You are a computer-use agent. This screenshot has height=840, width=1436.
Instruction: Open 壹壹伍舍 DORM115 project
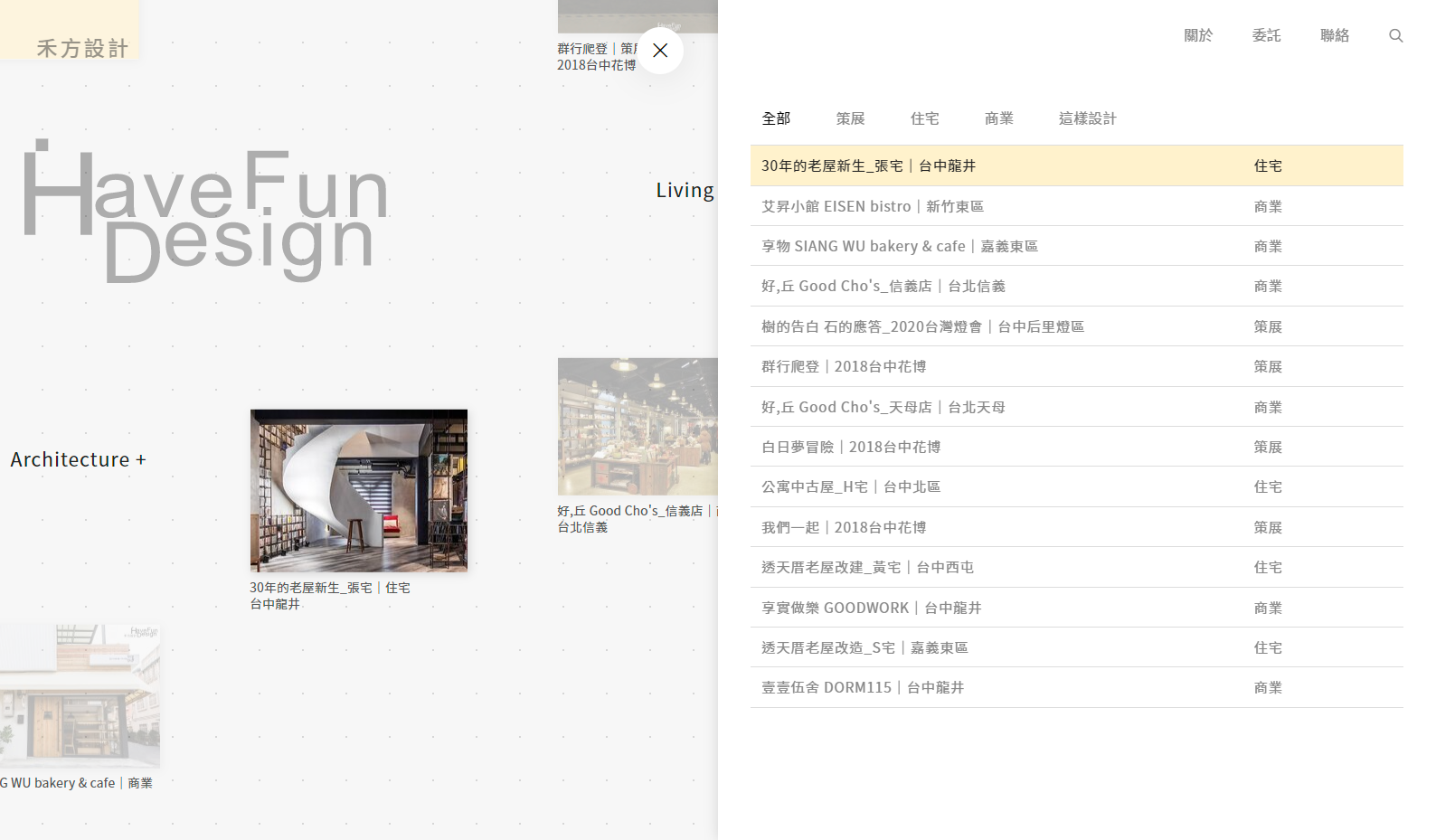pos(862,687)
